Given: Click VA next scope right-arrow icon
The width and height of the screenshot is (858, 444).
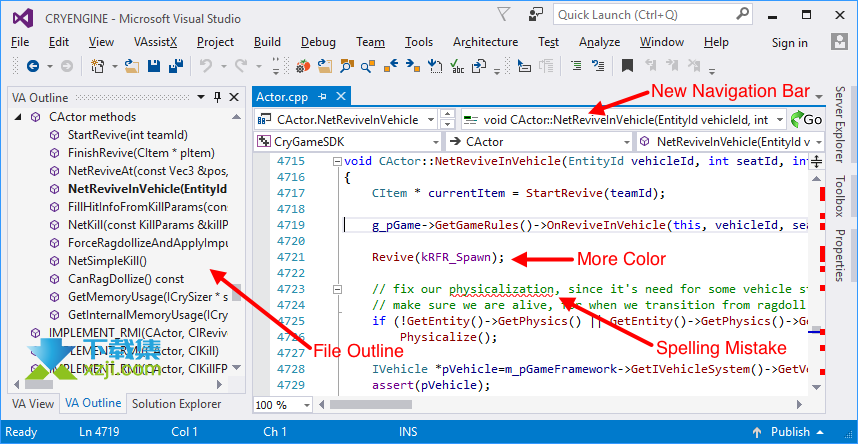Looking at the screenshot, I should tap(413, 66).
